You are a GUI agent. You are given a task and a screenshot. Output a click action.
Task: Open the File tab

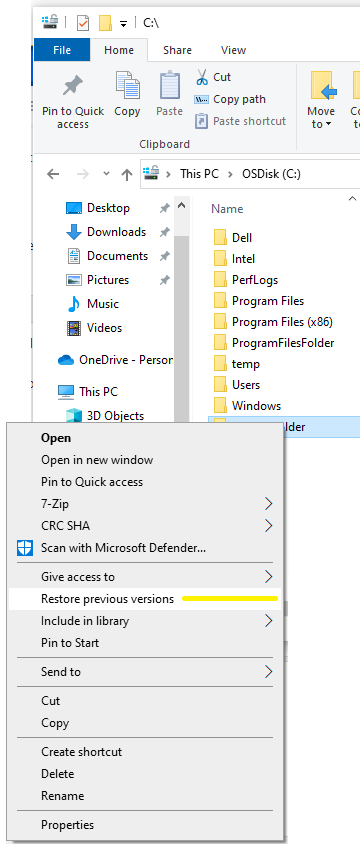click(62, 50)
